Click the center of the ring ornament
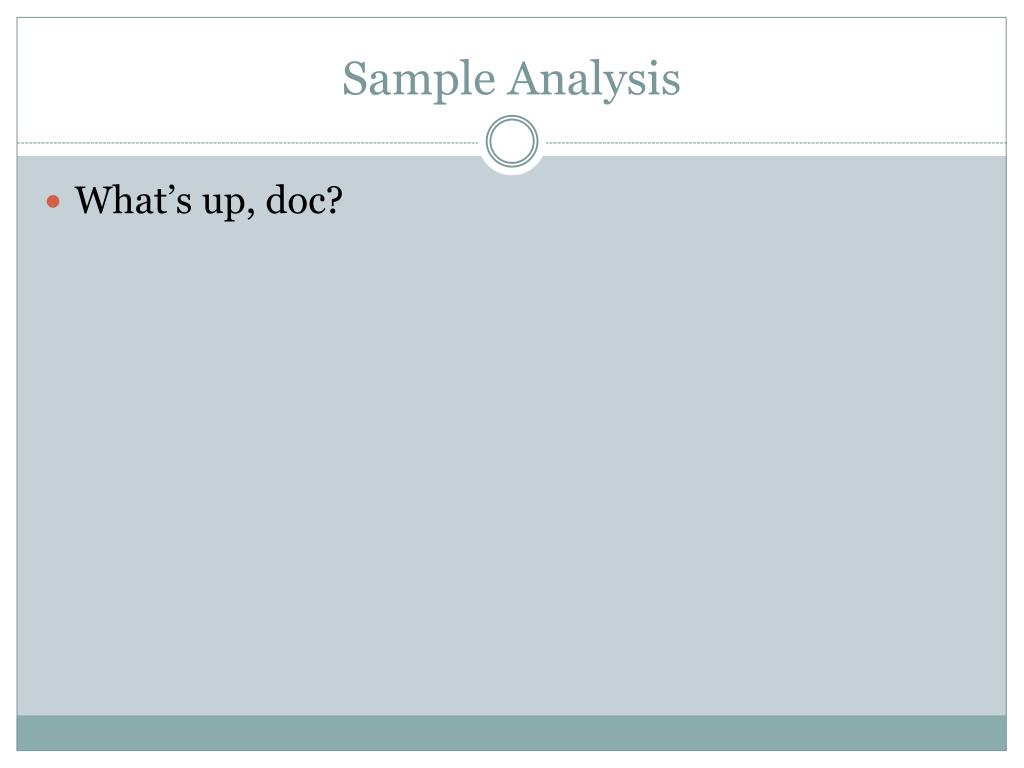This screenshot has height=768, width=1024. click(x=512, y=142)
